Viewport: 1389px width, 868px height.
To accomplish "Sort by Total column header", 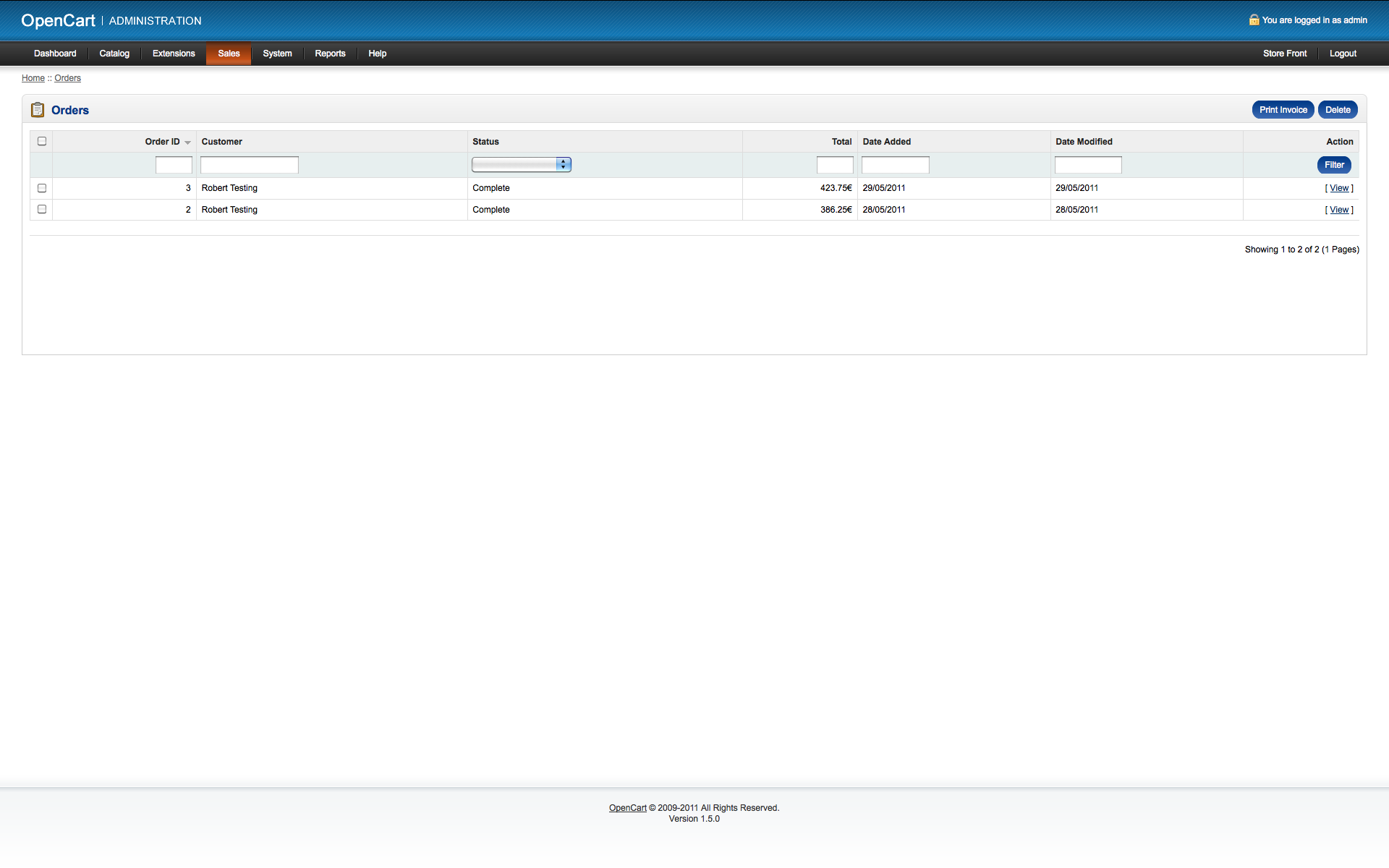I will point(841,142).
